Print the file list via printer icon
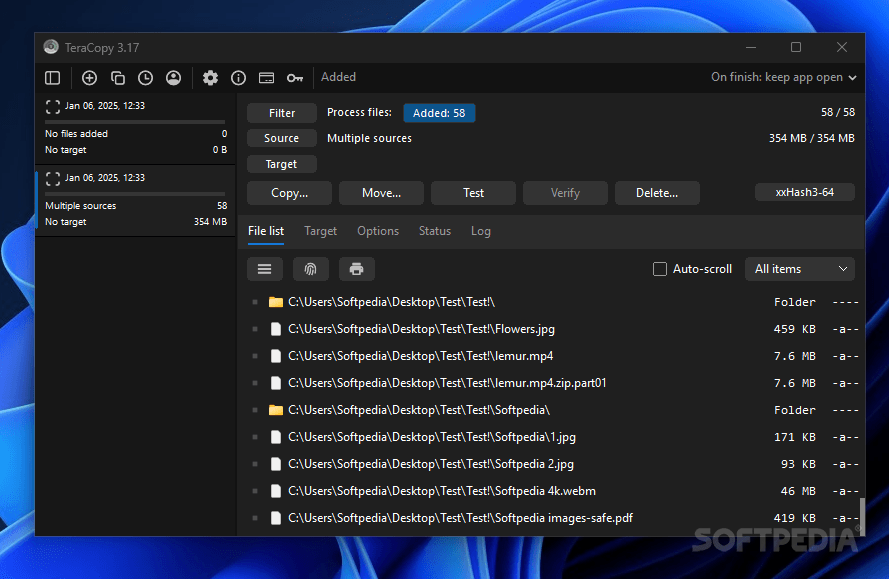 (x=356, y=268)
